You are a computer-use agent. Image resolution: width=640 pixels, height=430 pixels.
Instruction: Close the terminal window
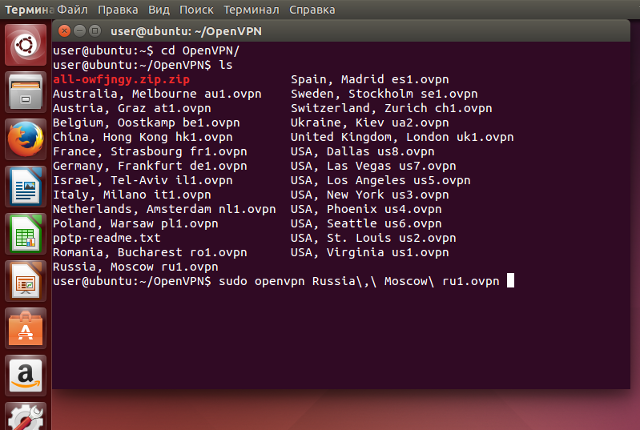(64, 31)
